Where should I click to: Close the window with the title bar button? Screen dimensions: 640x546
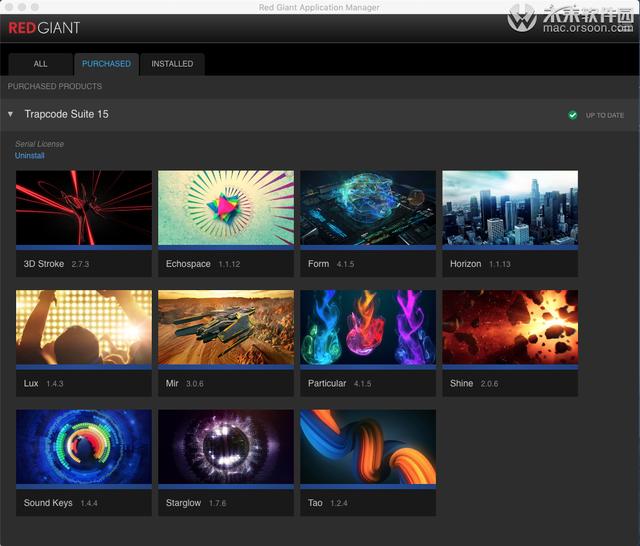(9, 7)
